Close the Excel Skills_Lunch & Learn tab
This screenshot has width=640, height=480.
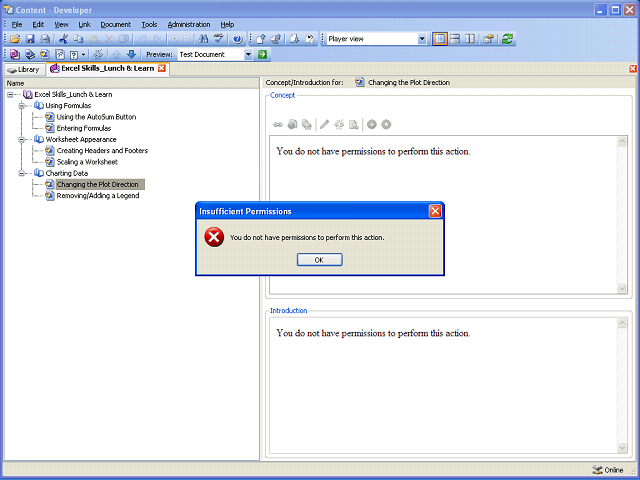click(x=162, y=68)
